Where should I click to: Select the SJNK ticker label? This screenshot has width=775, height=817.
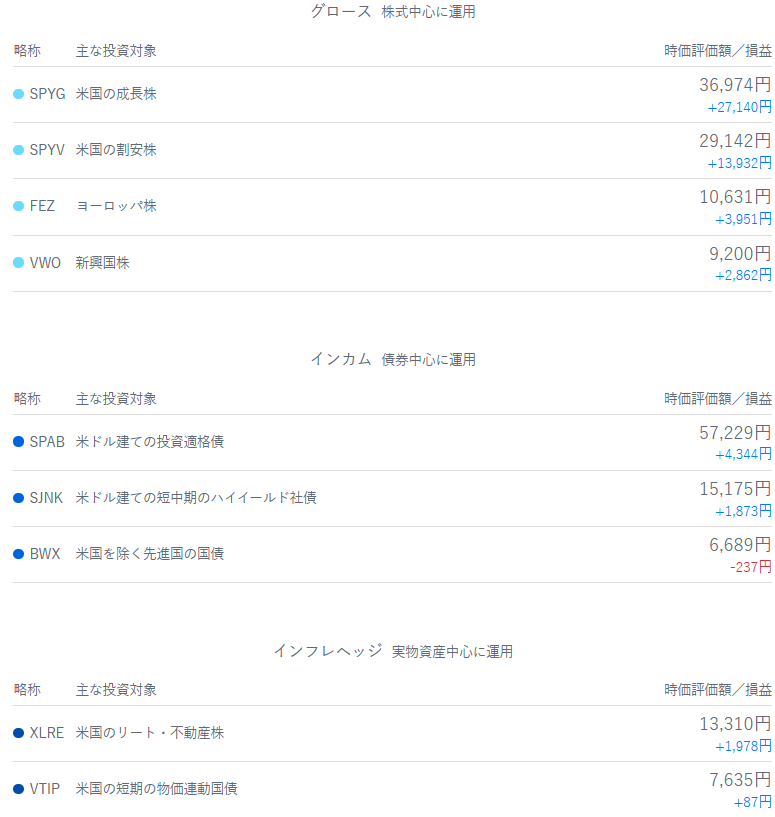pos(46,498)
